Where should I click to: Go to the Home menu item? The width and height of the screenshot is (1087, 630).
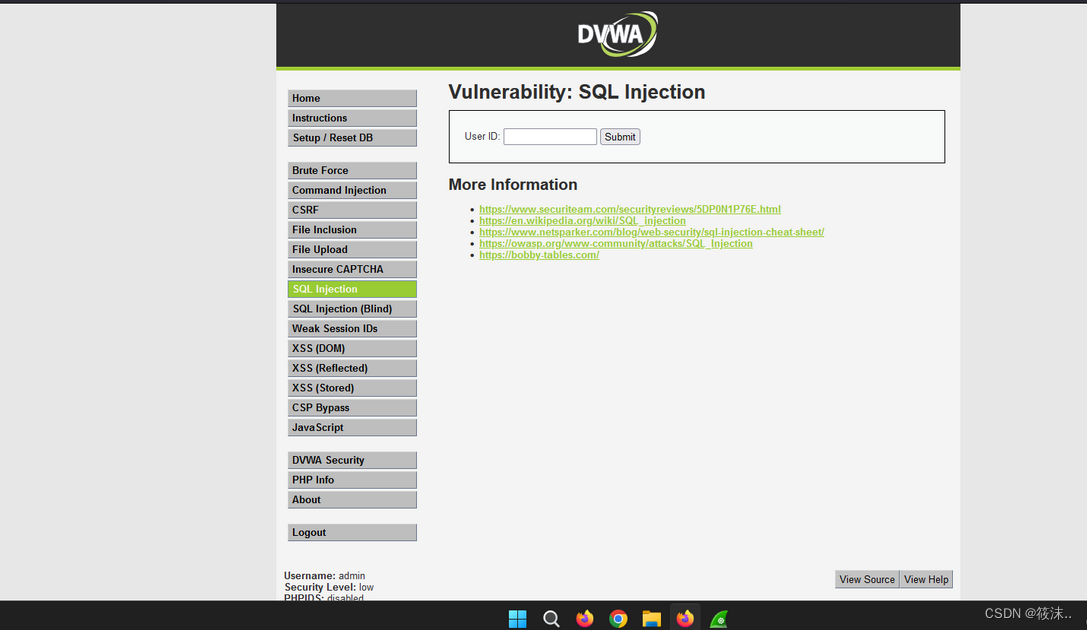(352, 98)
